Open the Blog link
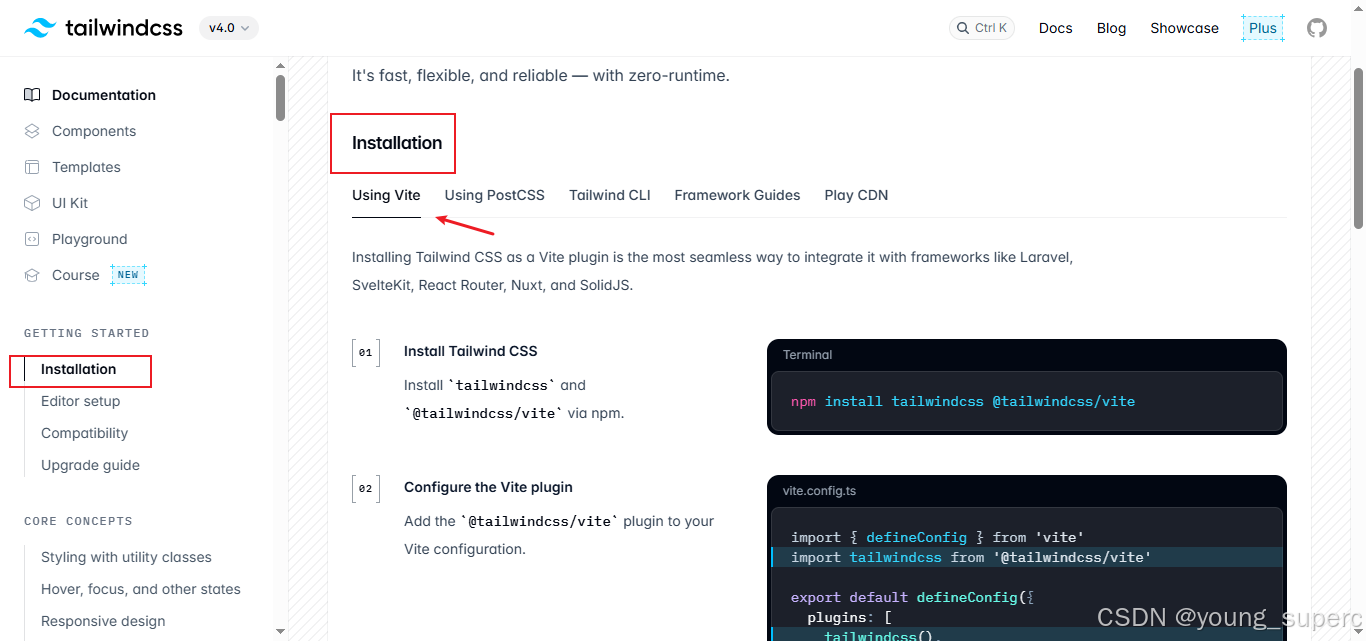Viewport: 1366px width, 641px height. click(x=1111, y=28)
